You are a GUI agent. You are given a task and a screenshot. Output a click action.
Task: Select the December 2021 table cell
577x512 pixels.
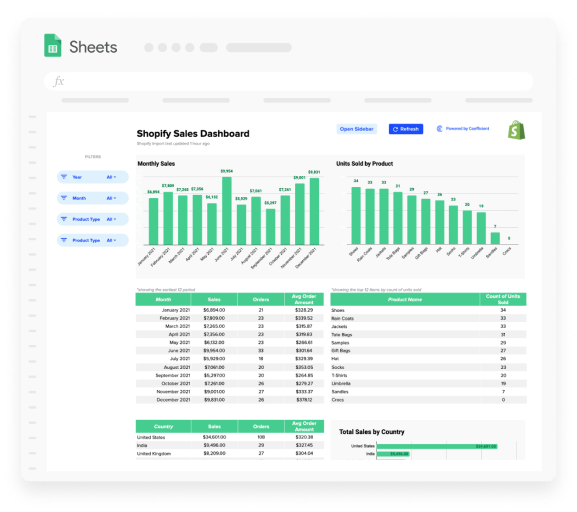point(173,400)
